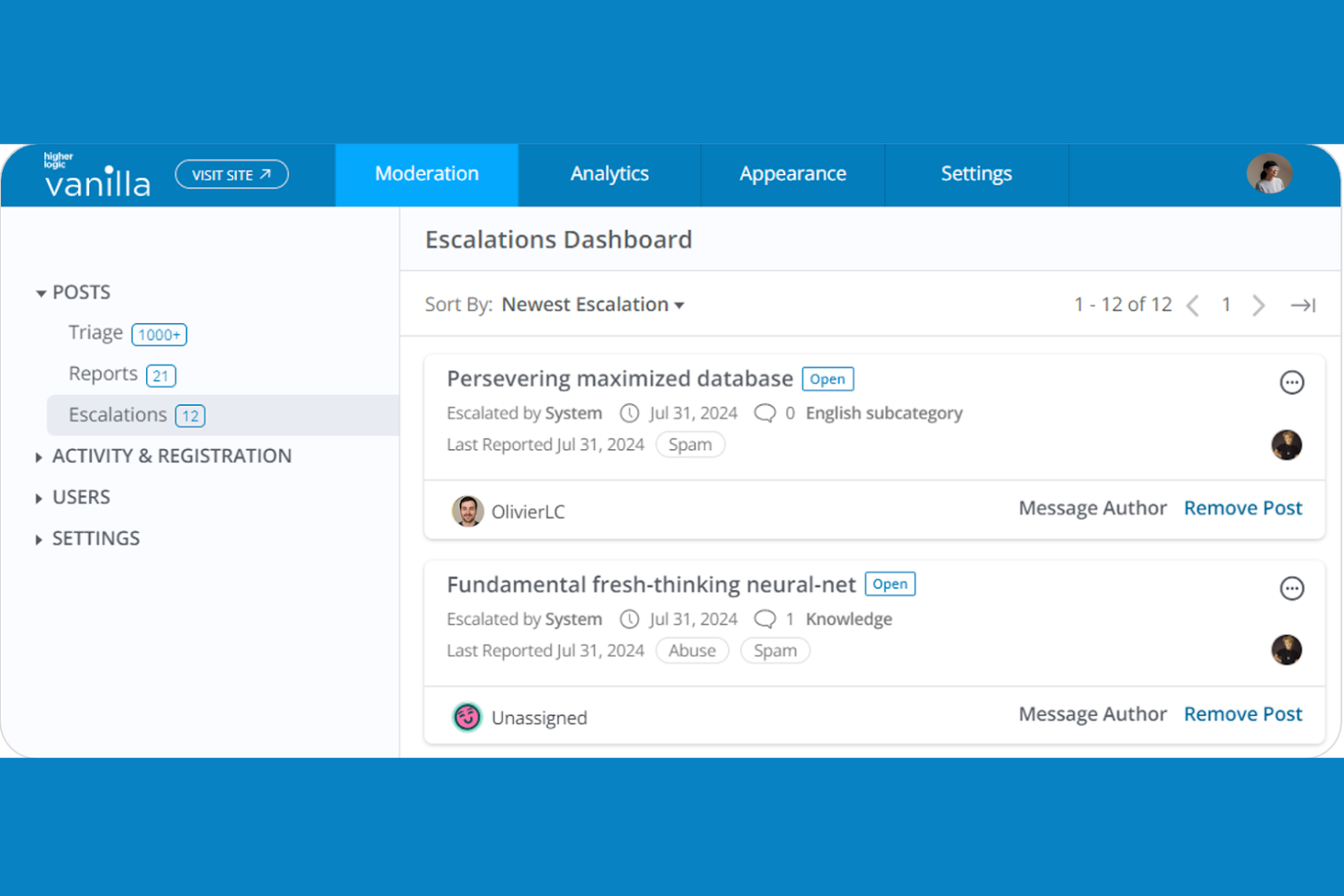Click the Unassigned smiley avatar icon
1344x896 pixels.
[466, 716]
